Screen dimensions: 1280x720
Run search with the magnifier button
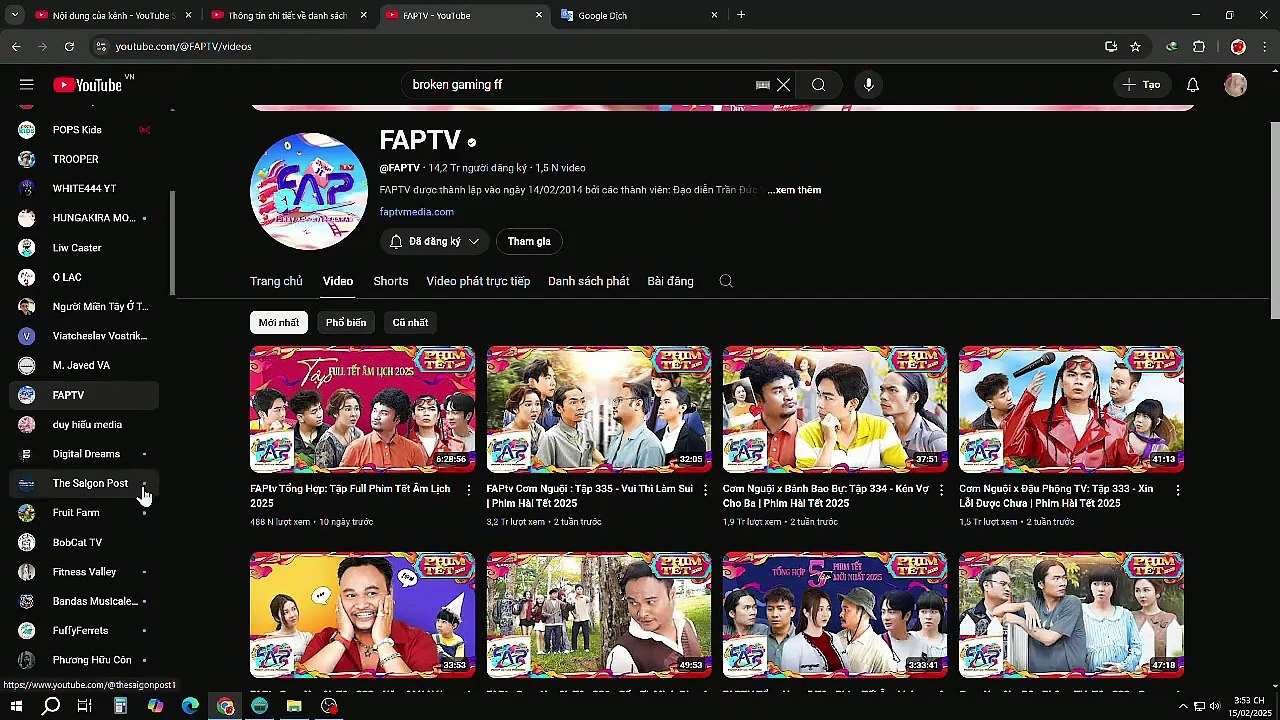(819, 85)
